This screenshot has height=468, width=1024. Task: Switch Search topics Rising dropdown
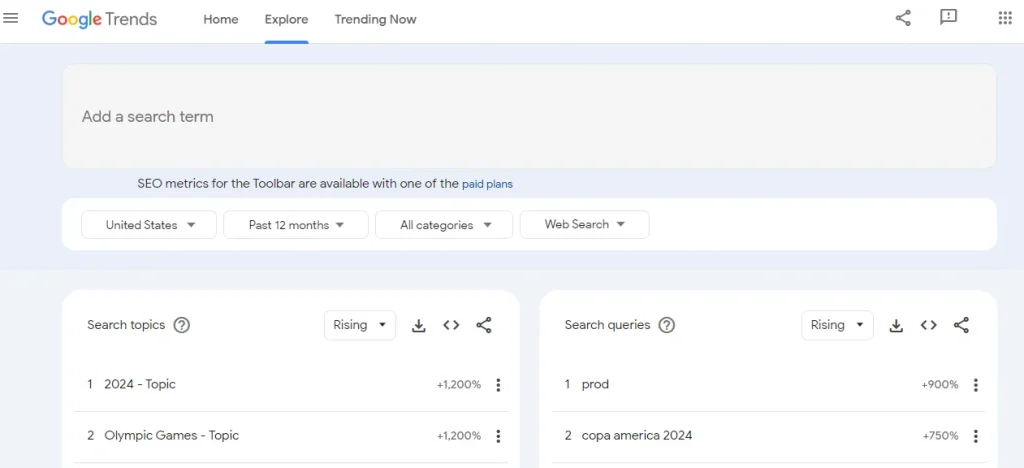click(360, 325)
